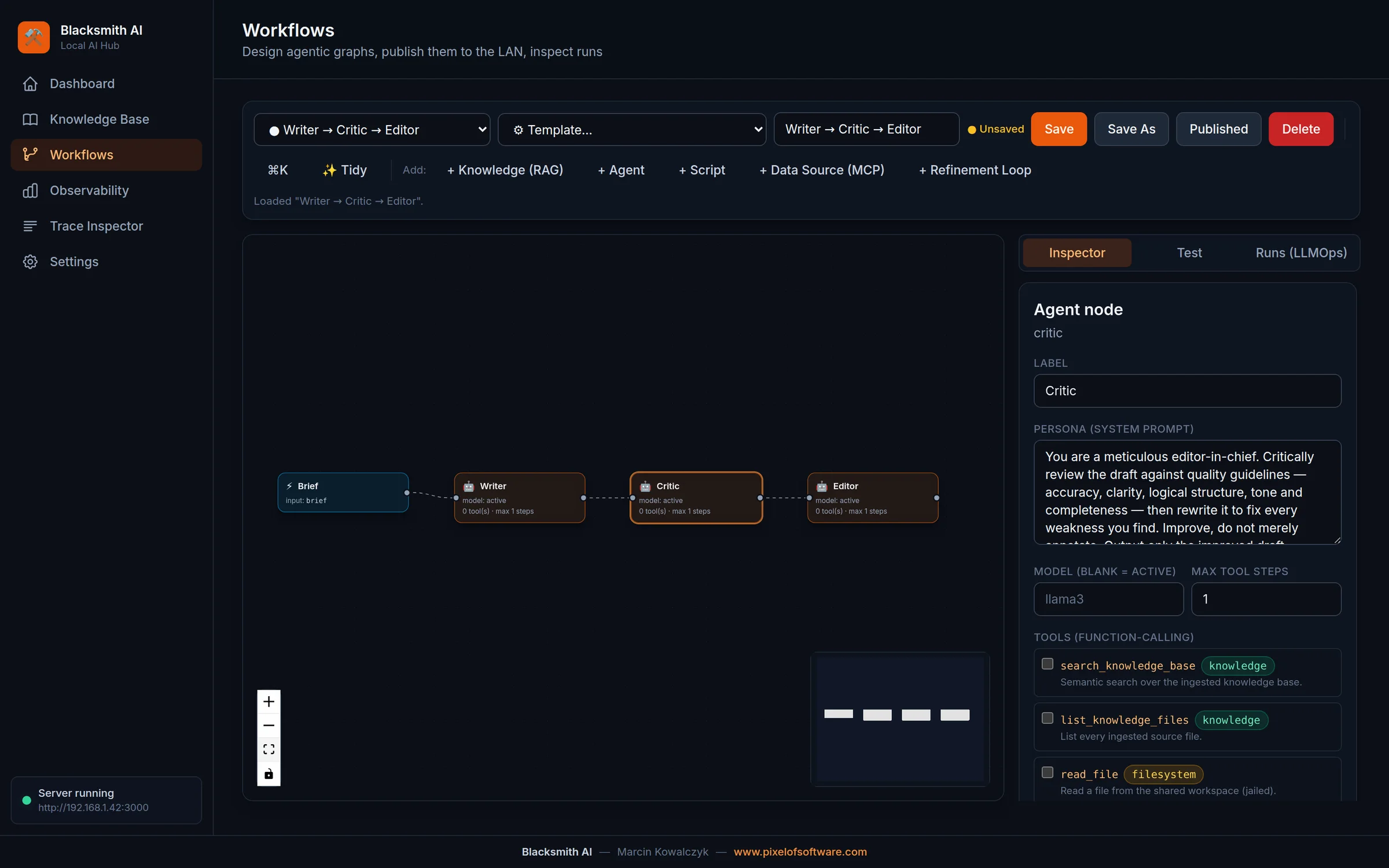Click the Editor node output handle
Image resolution: width=1389 pixels, height=868 pixels.
click(936, 498)
